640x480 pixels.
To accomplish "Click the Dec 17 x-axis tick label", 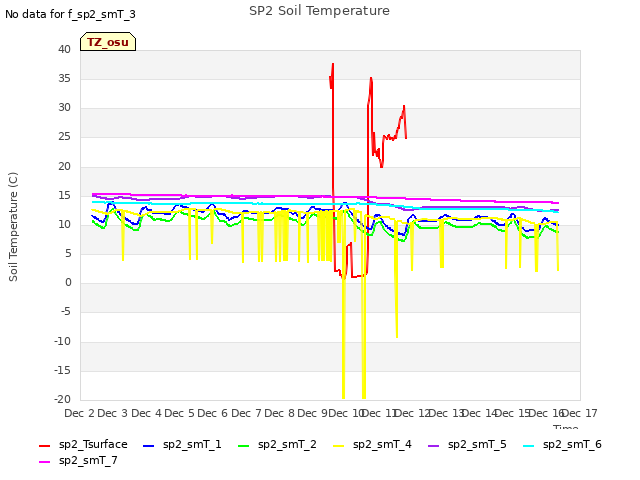I will [580, 413].
